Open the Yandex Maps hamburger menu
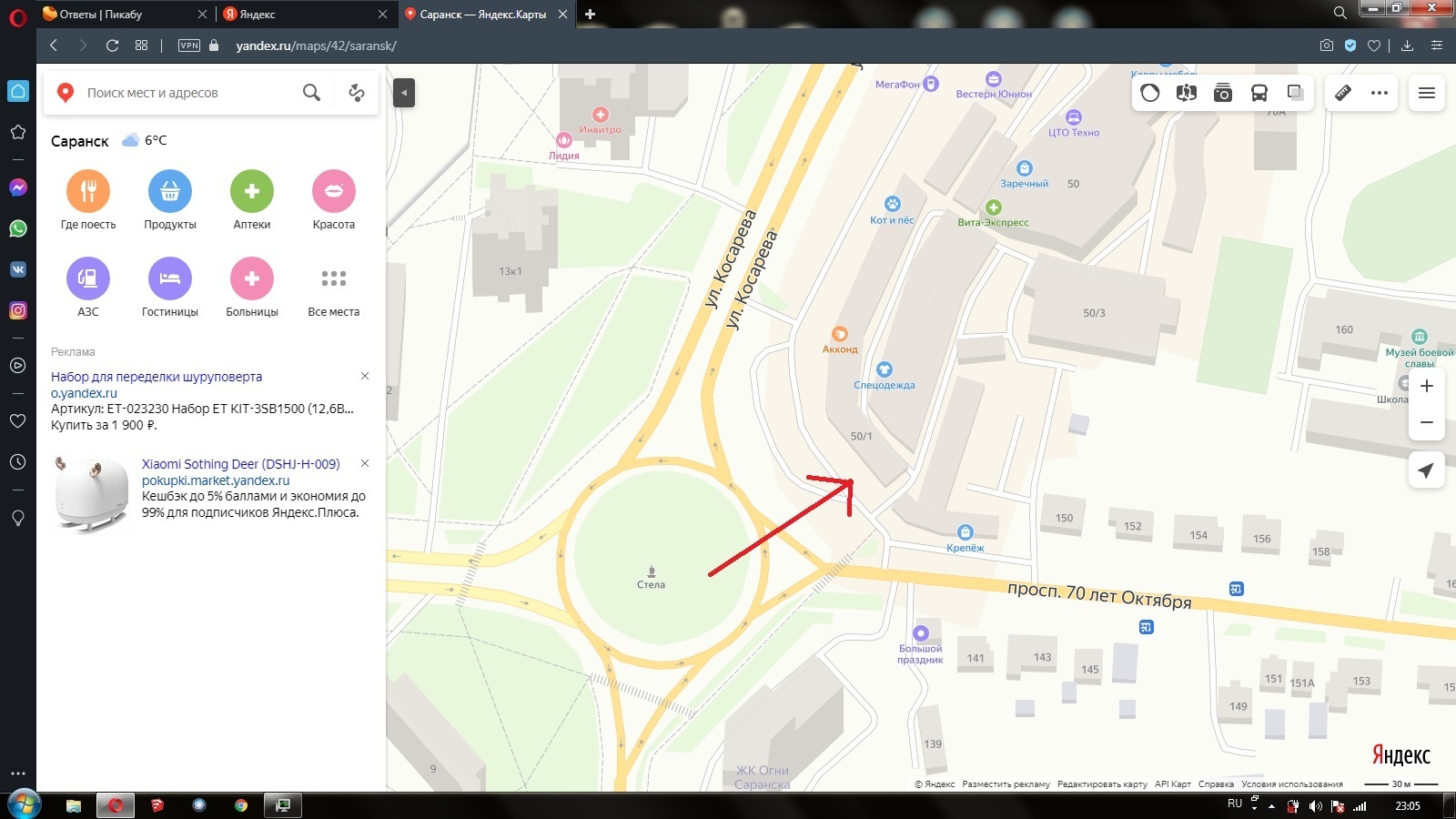Viewport: 1456px width, 819px height. pyautogui.click(x=1427, y=93)
